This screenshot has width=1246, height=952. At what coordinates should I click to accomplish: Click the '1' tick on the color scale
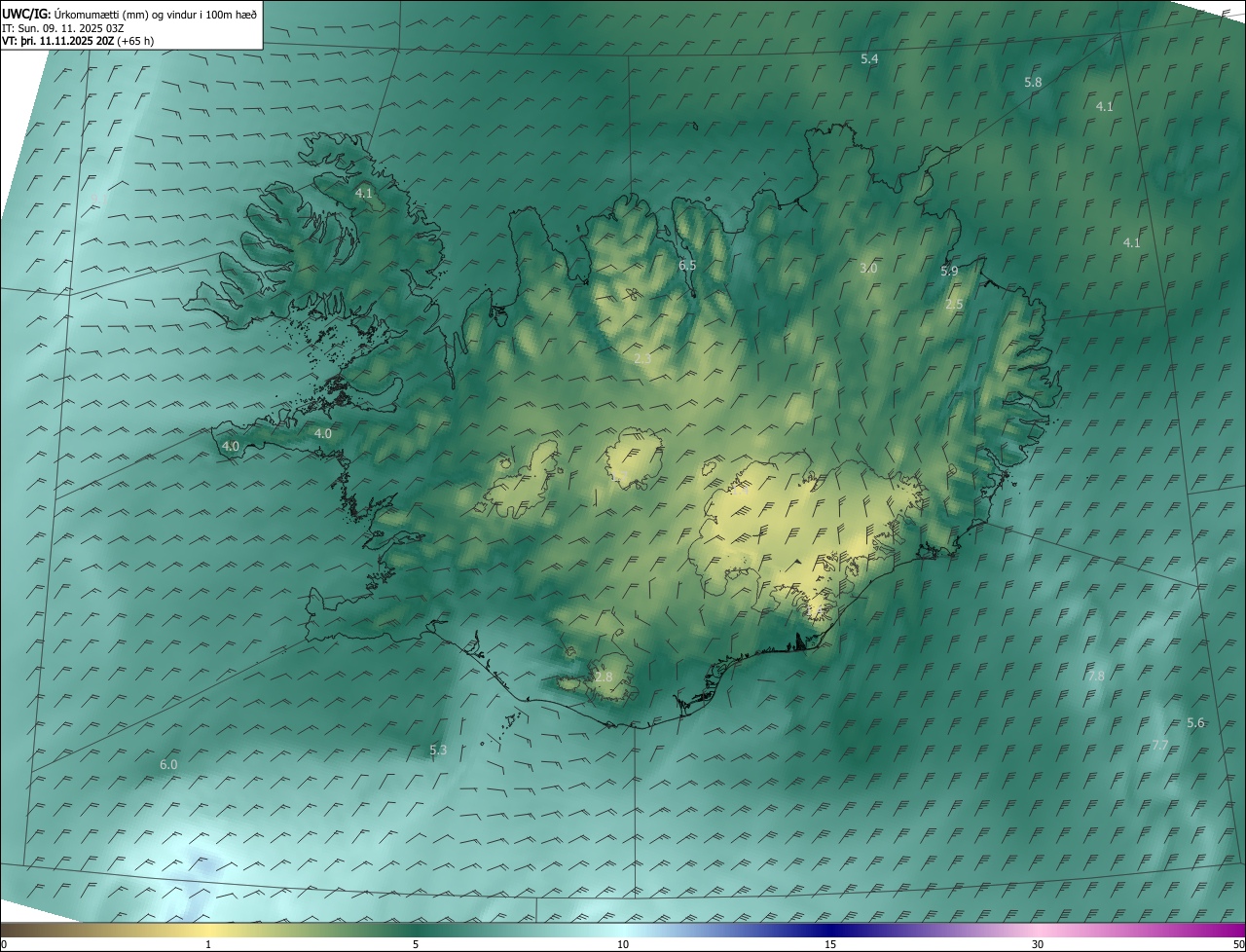pos(208,944)
